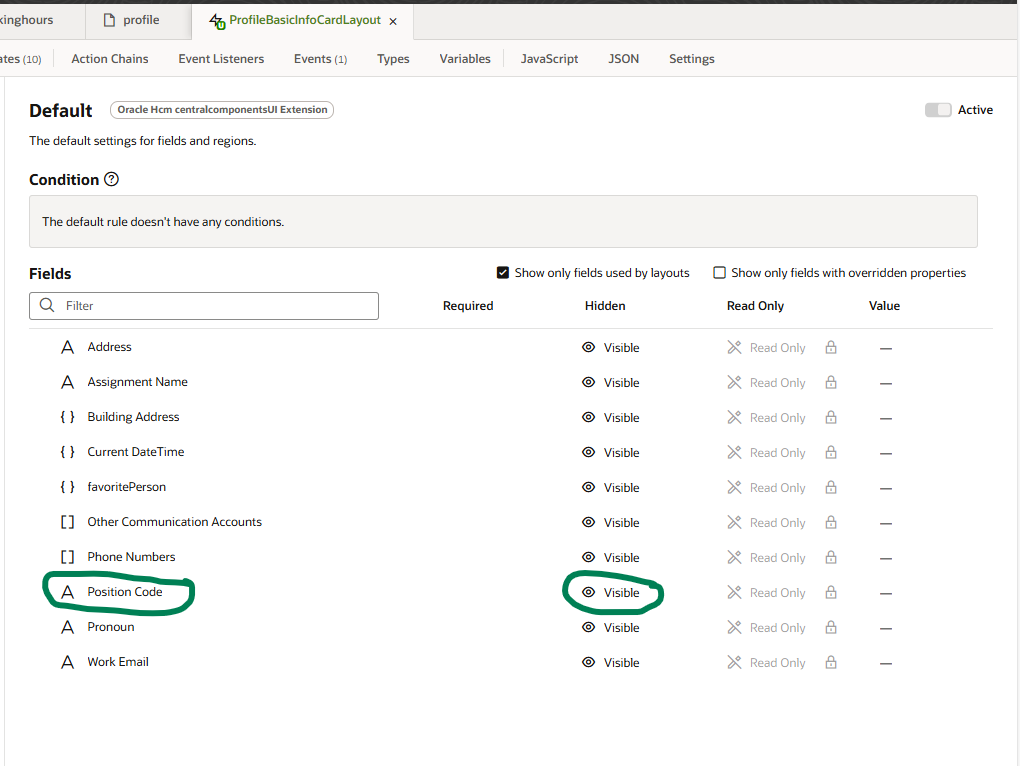
Task: Open the Action Chains tab
Action: [110, 59]
